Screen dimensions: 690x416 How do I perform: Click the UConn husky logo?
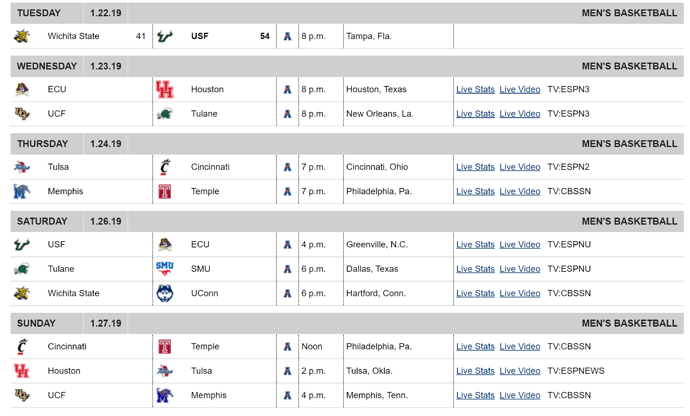(x=165, y=293)
